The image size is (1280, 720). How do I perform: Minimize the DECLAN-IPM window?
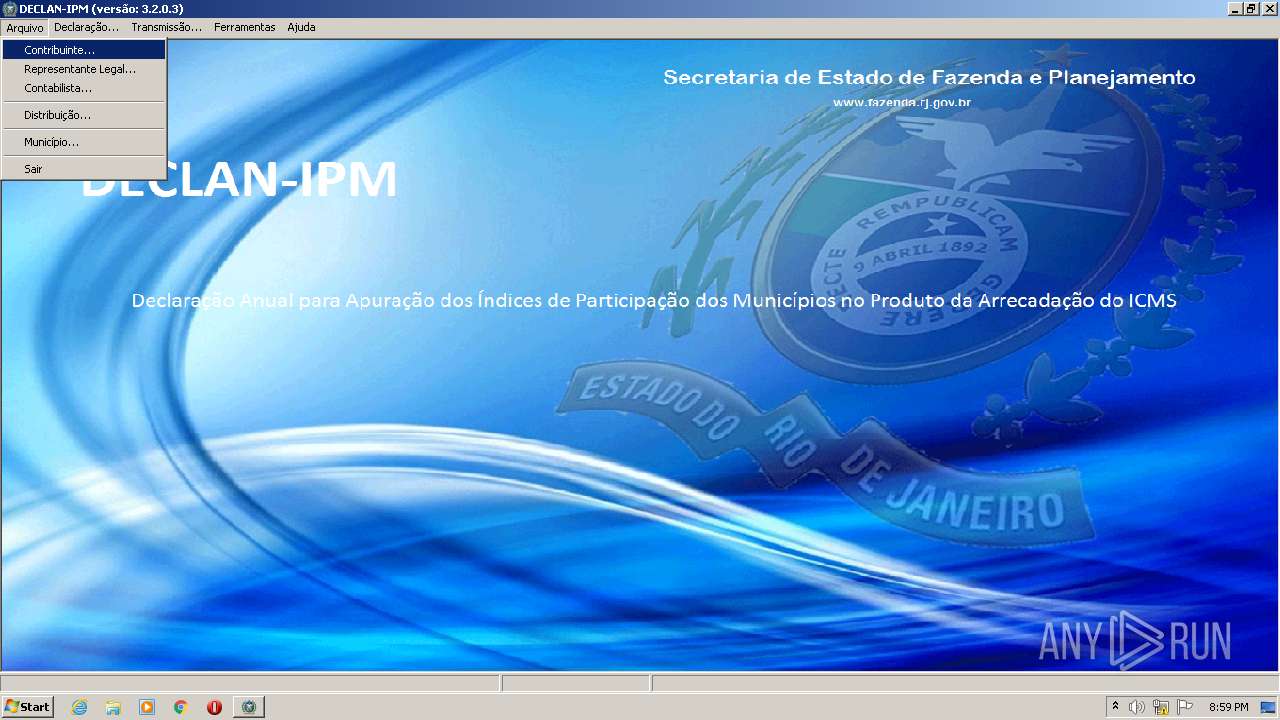pyautogui.click(x=1235, y=9)
